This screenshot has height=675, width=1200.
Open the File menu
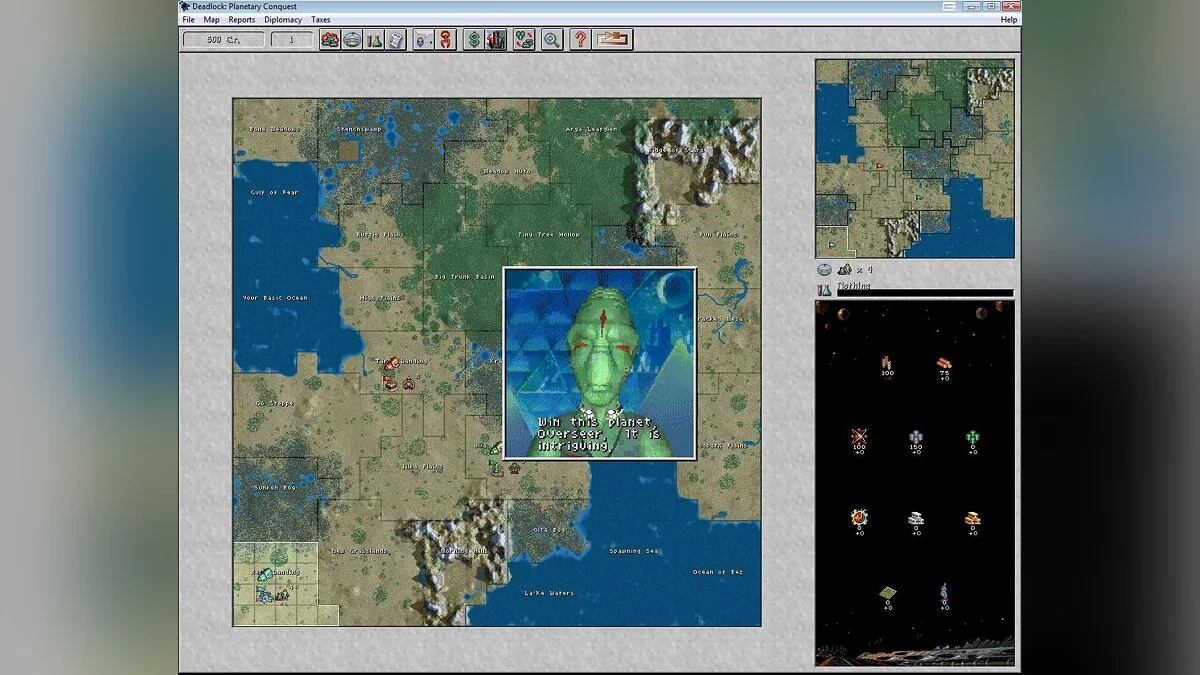click(188, 19)
